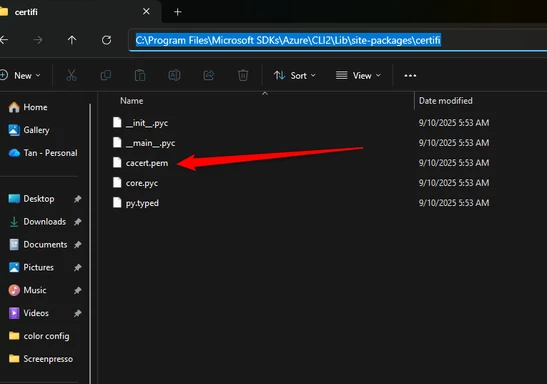Open Tan - Personal OneDrive folder
Screen dimensions: 547x384
pyautogui.click(x=43, y=153)
